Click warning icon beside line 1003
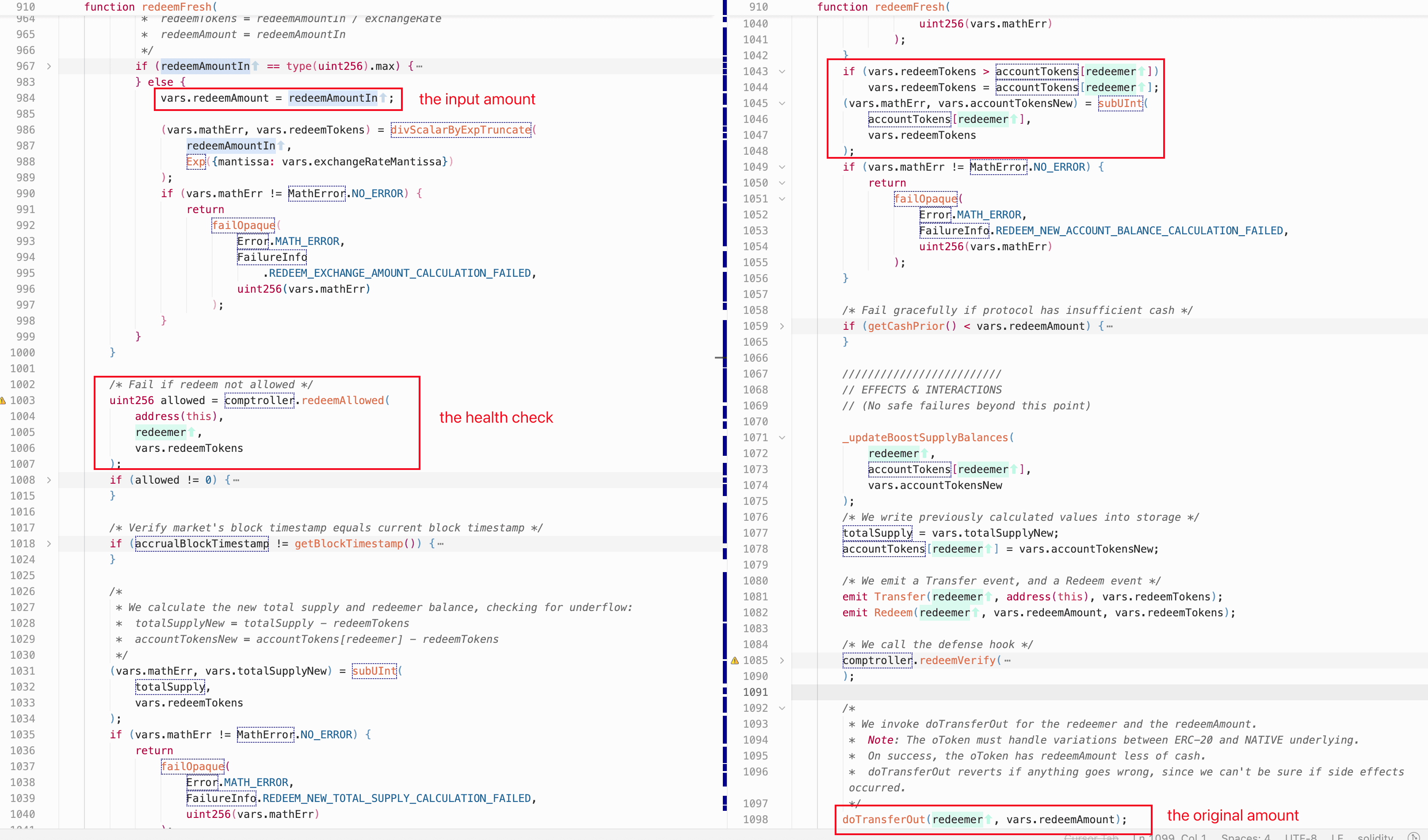 tap(3, 401)
